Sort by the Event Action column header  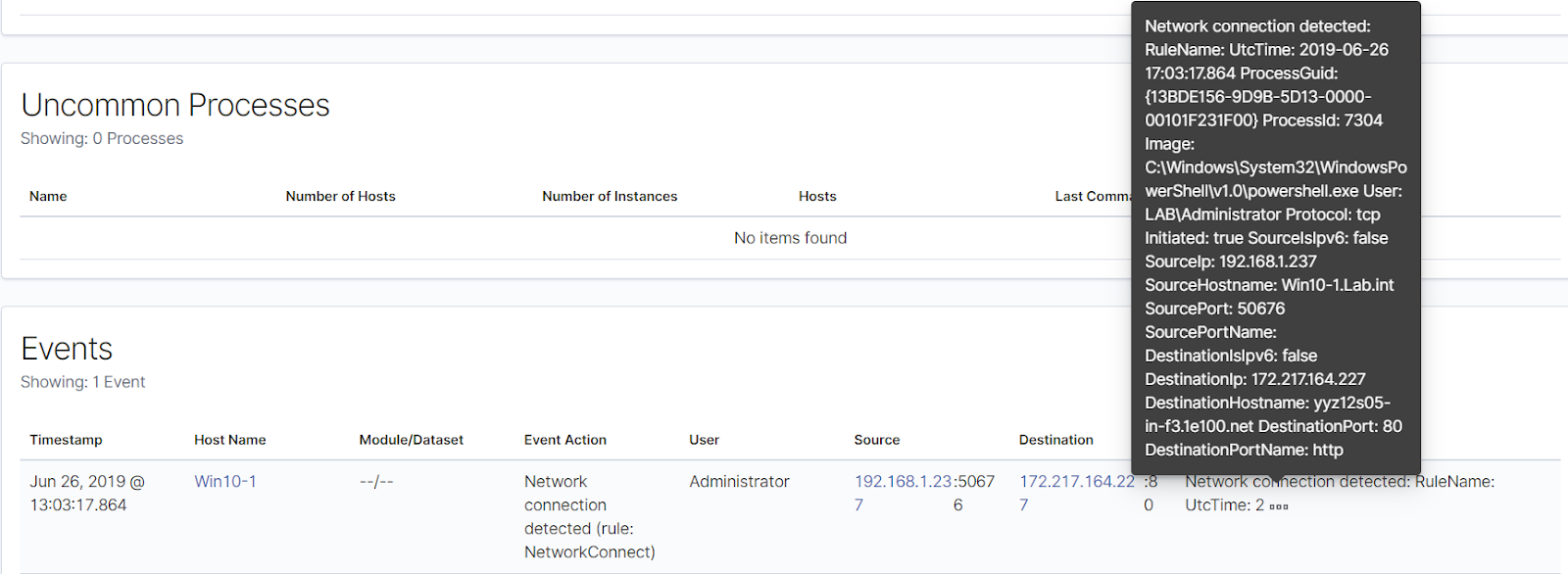565,440
